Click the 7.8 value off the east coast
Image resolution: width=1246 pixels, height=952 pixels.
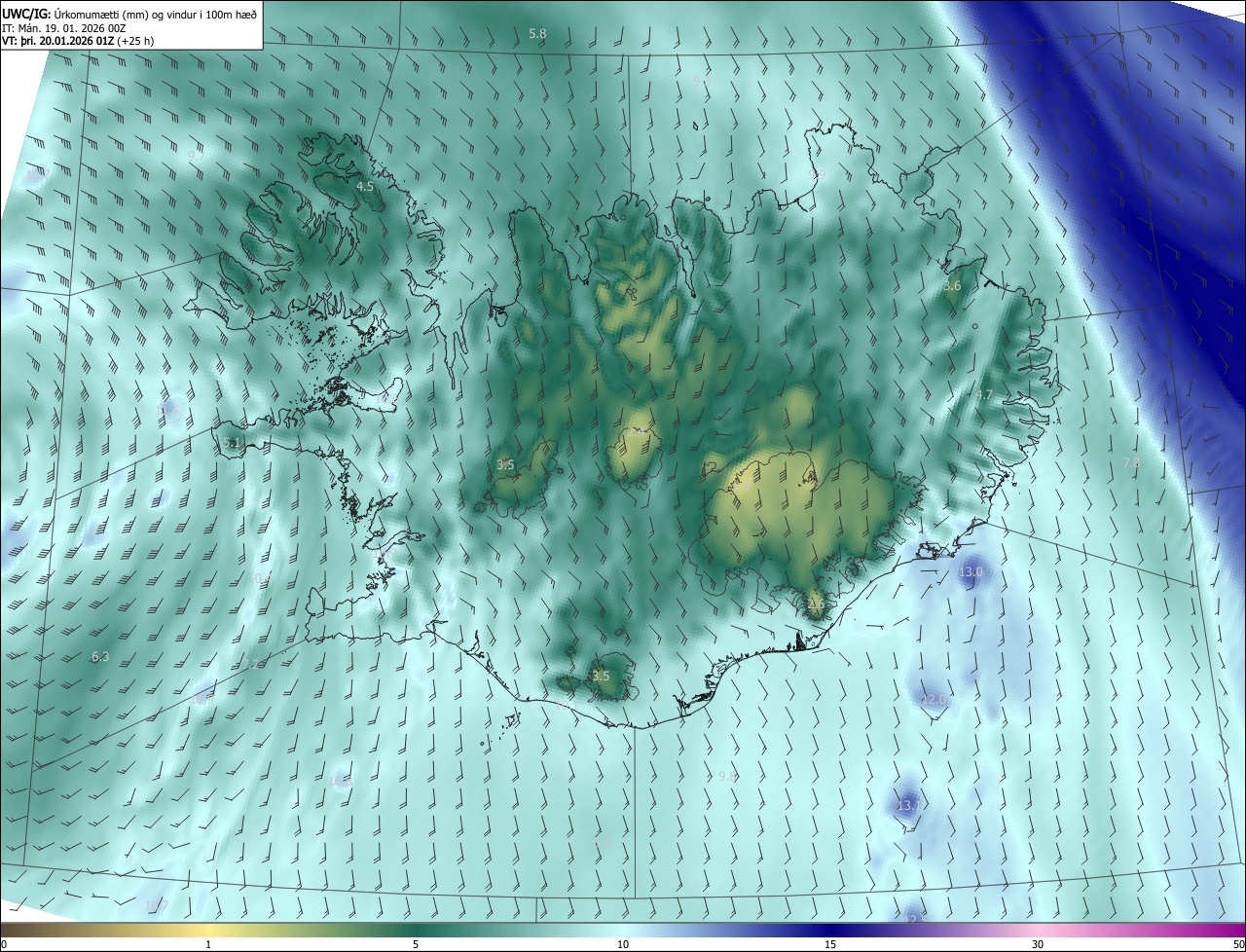click(x=1131, y=462)
